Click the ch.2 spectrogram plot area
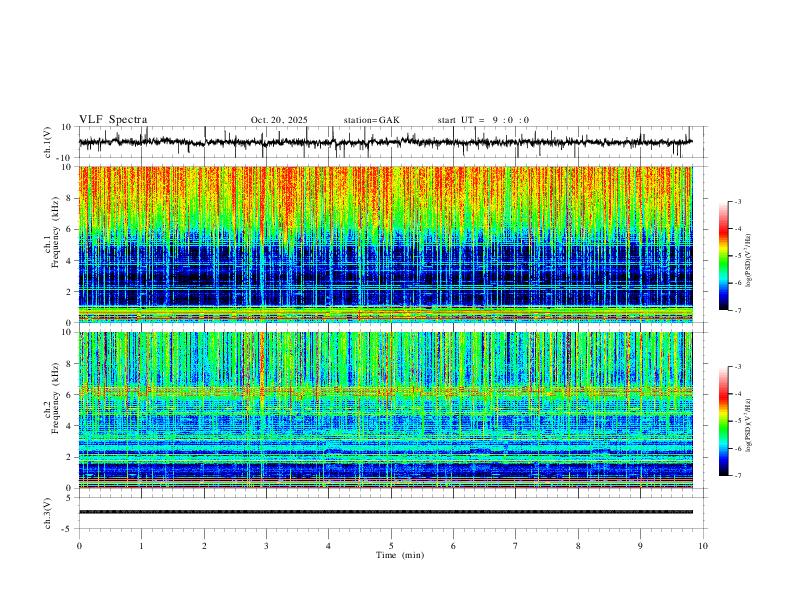This screenshot has width=792, height=612. [x=385, y=410]
